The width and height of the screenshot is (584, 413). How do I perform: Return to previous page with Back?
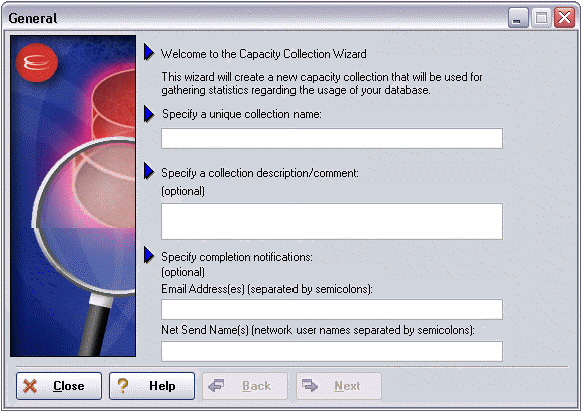[245, 386]
